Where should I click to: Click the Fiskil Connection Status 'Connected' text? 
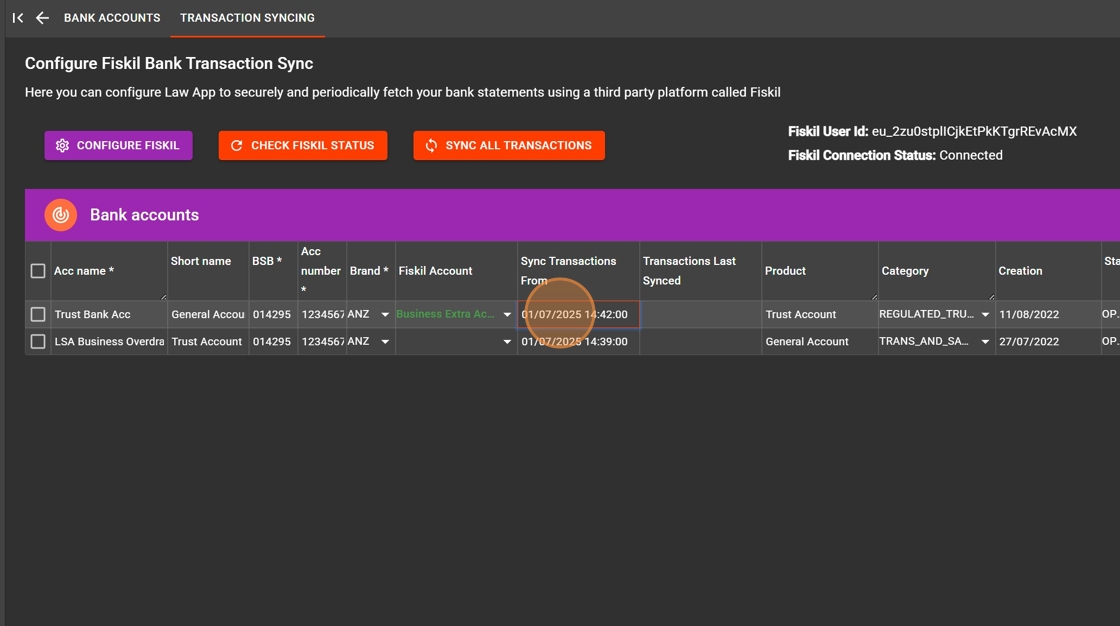971,155
